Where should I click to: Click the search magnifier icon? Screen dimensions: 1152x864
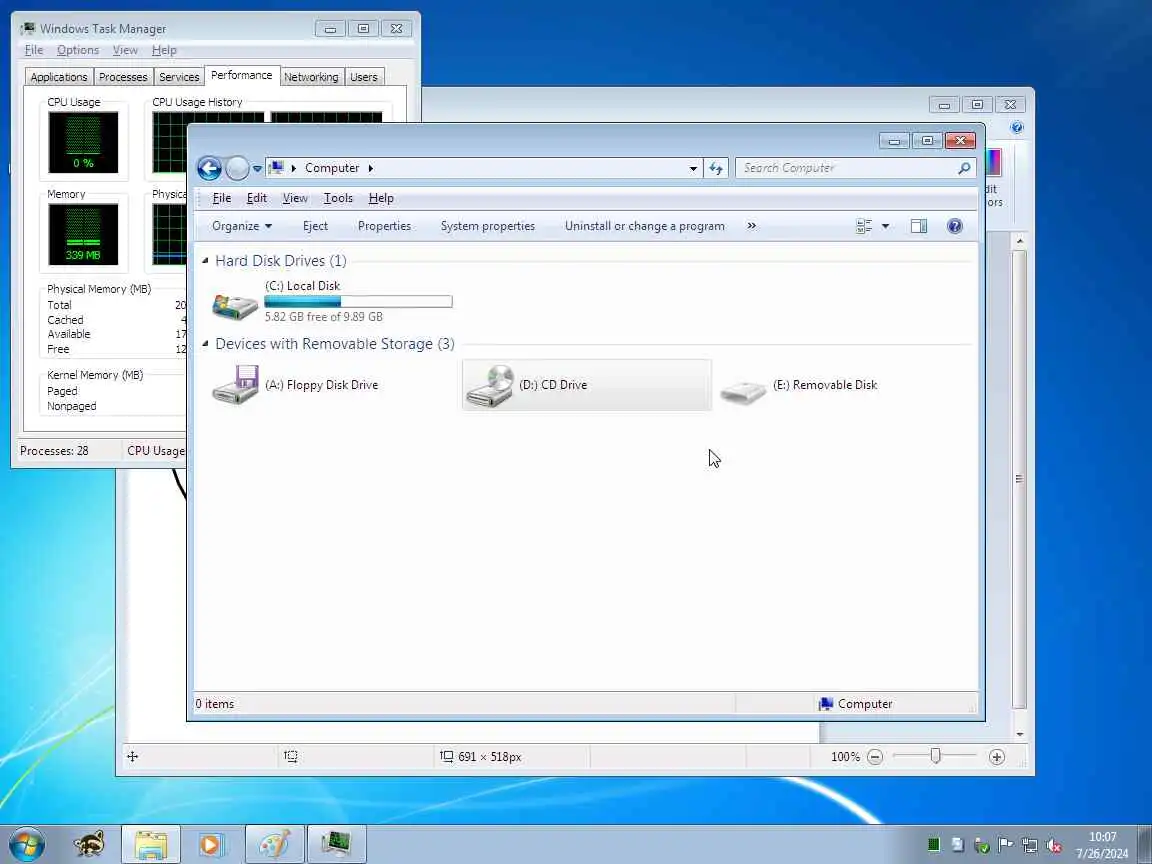point(964,168)
